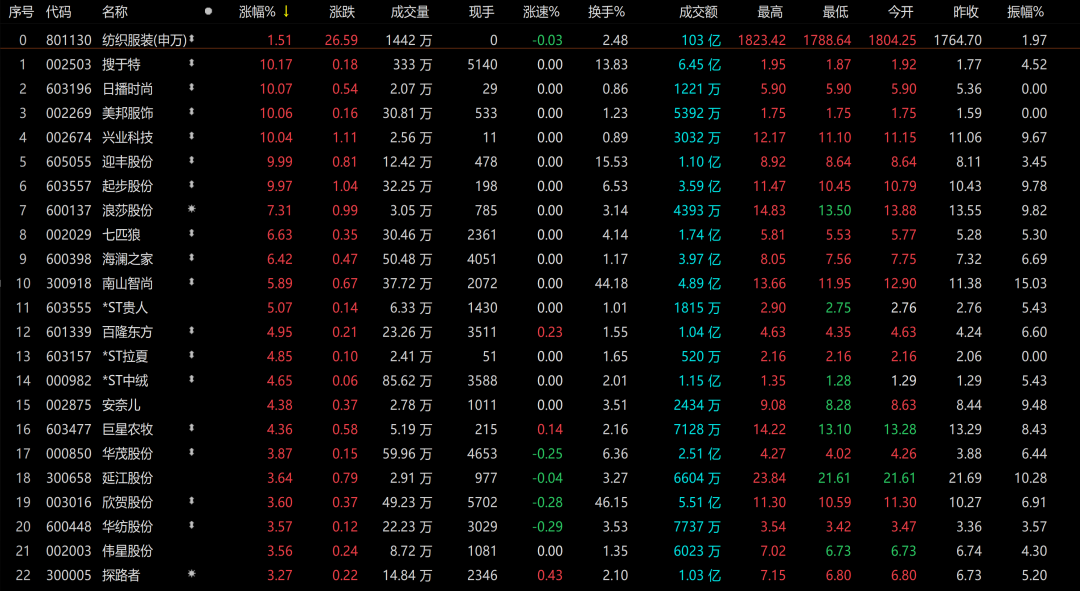Sort by 振幅% column header
The height and width of the screenshot is (591, 1080).
(x=1026, y=12)
